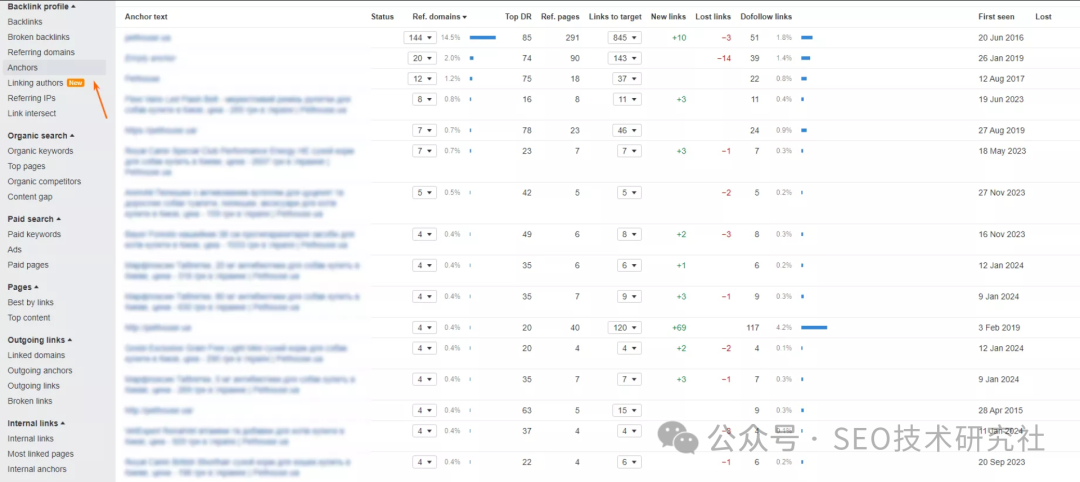Viewport: 1080px width, 482px height.
Task: Collapse the Backlink profile section
Action: click(41, 6)
